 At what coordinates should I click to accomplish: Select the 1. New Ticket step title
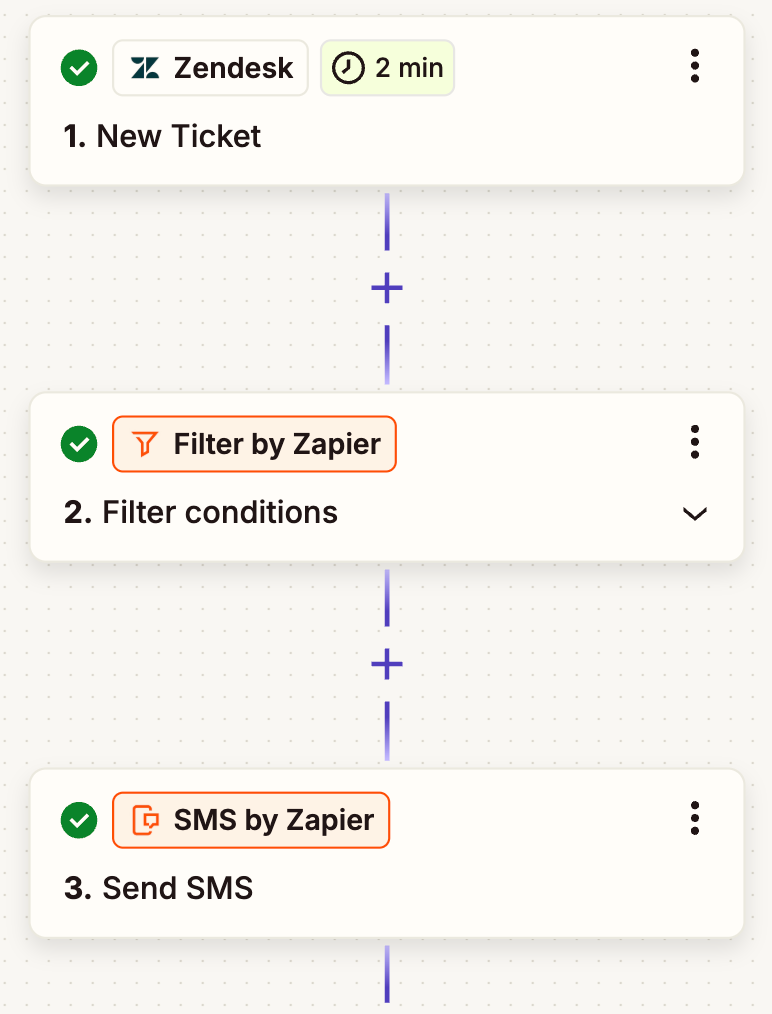162,137
